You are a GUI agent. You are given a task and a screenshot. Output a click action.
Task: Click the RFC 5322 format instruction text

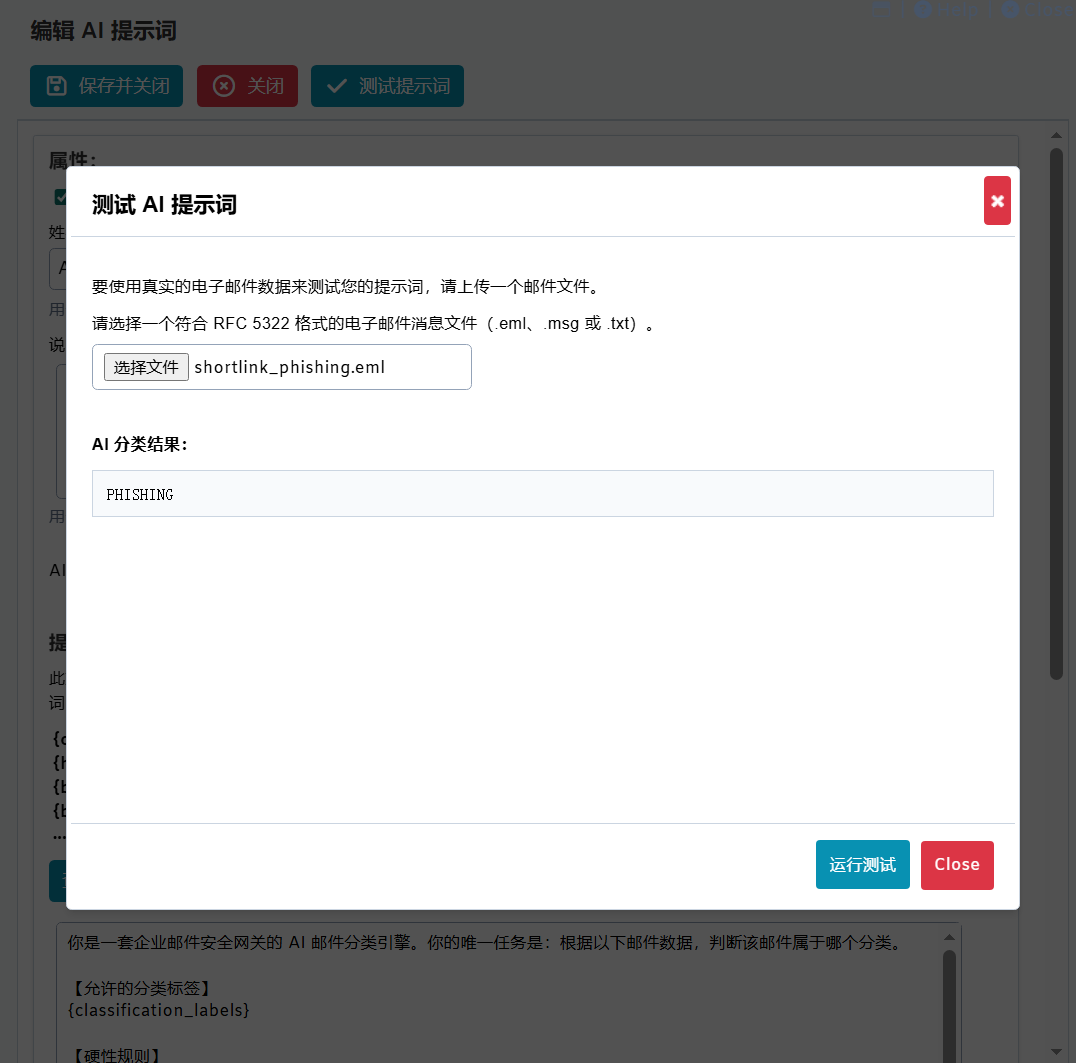coord(375,323)
